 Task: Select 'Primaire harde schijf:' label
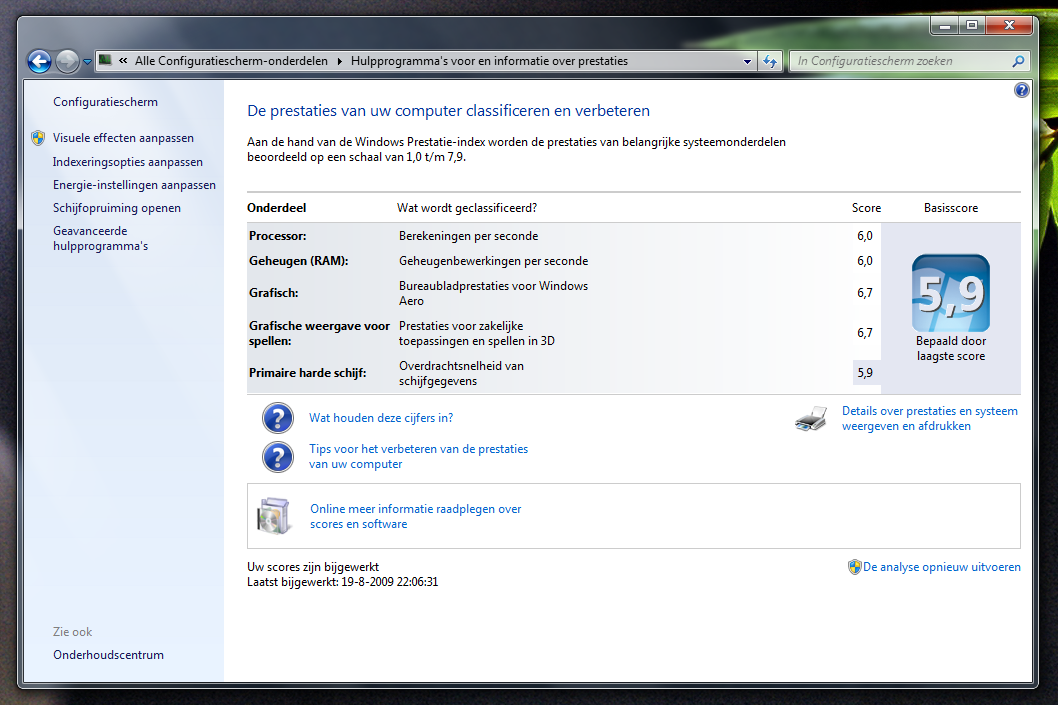(307, 373)
